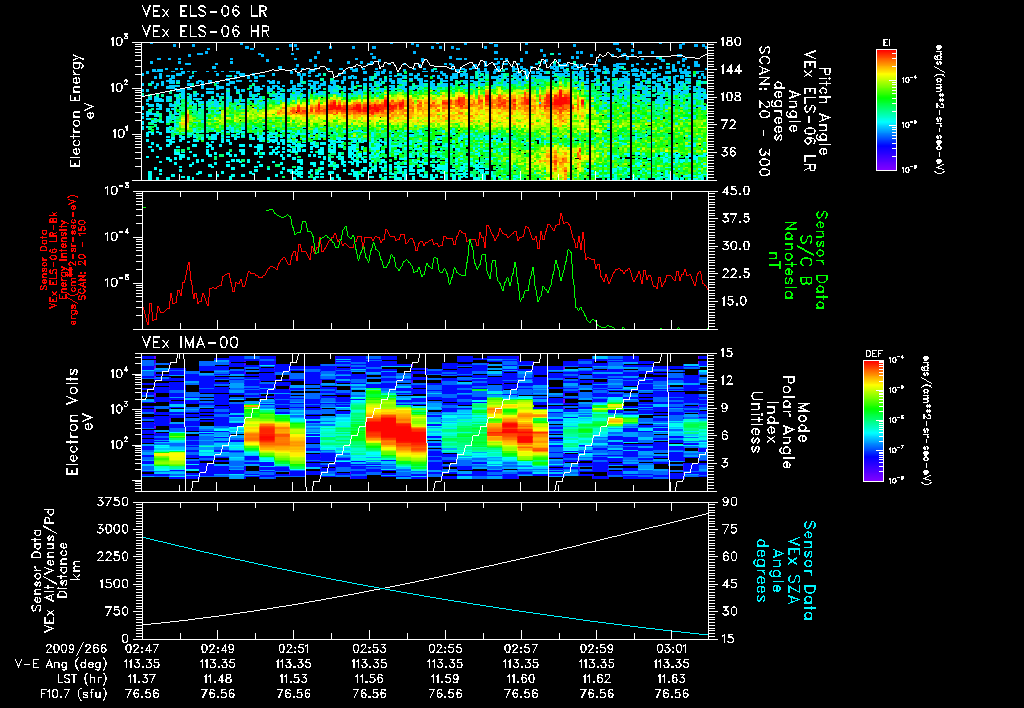Click the 180 pitch angle tick

pyautogui.click(x=729, y=42)
